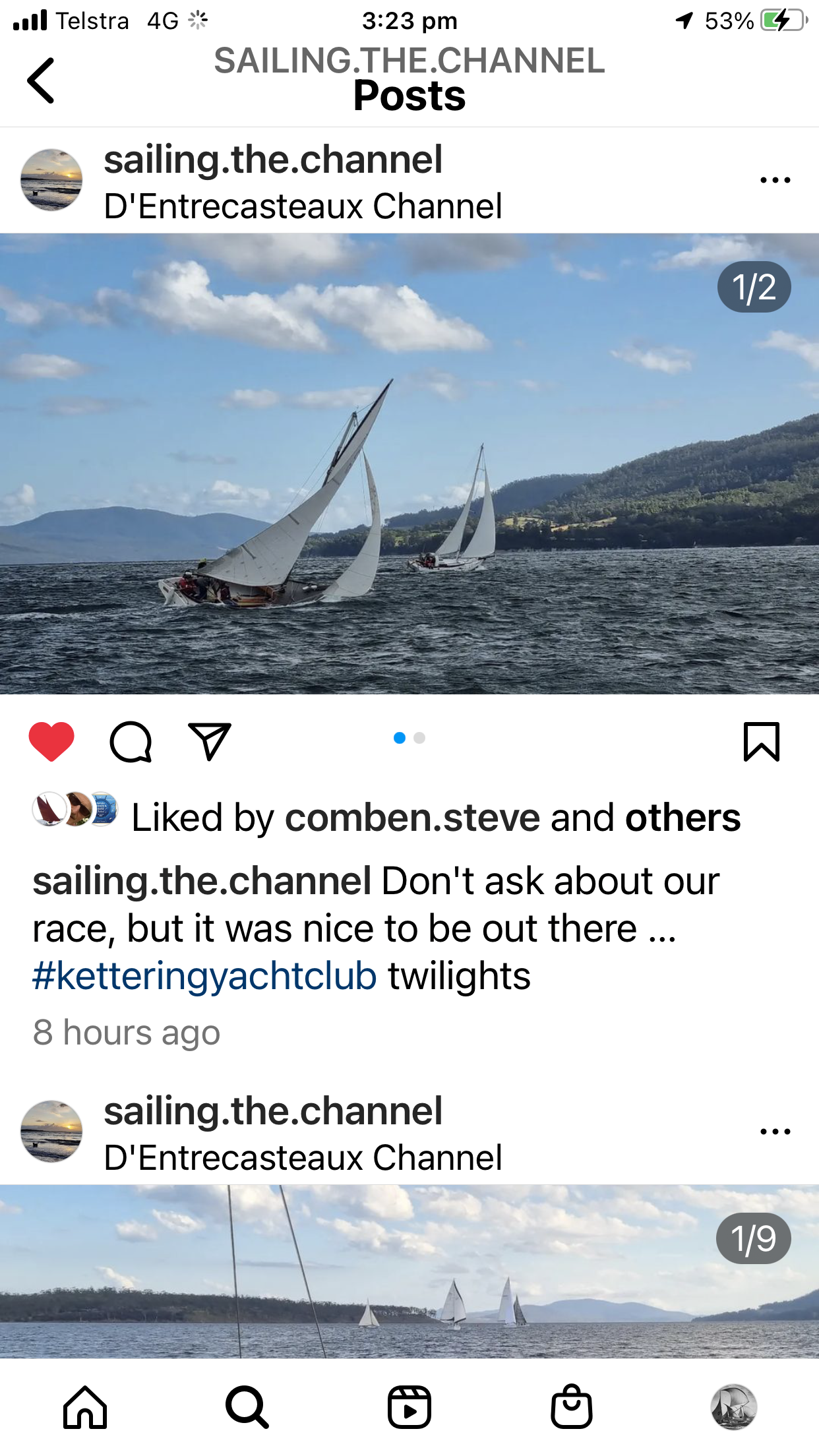The width and height of the screenshot is (819, 1456).
Task: Open #ketteringyachtclub hashtag link
Action: pyautogui.click(x=204, y=976)
